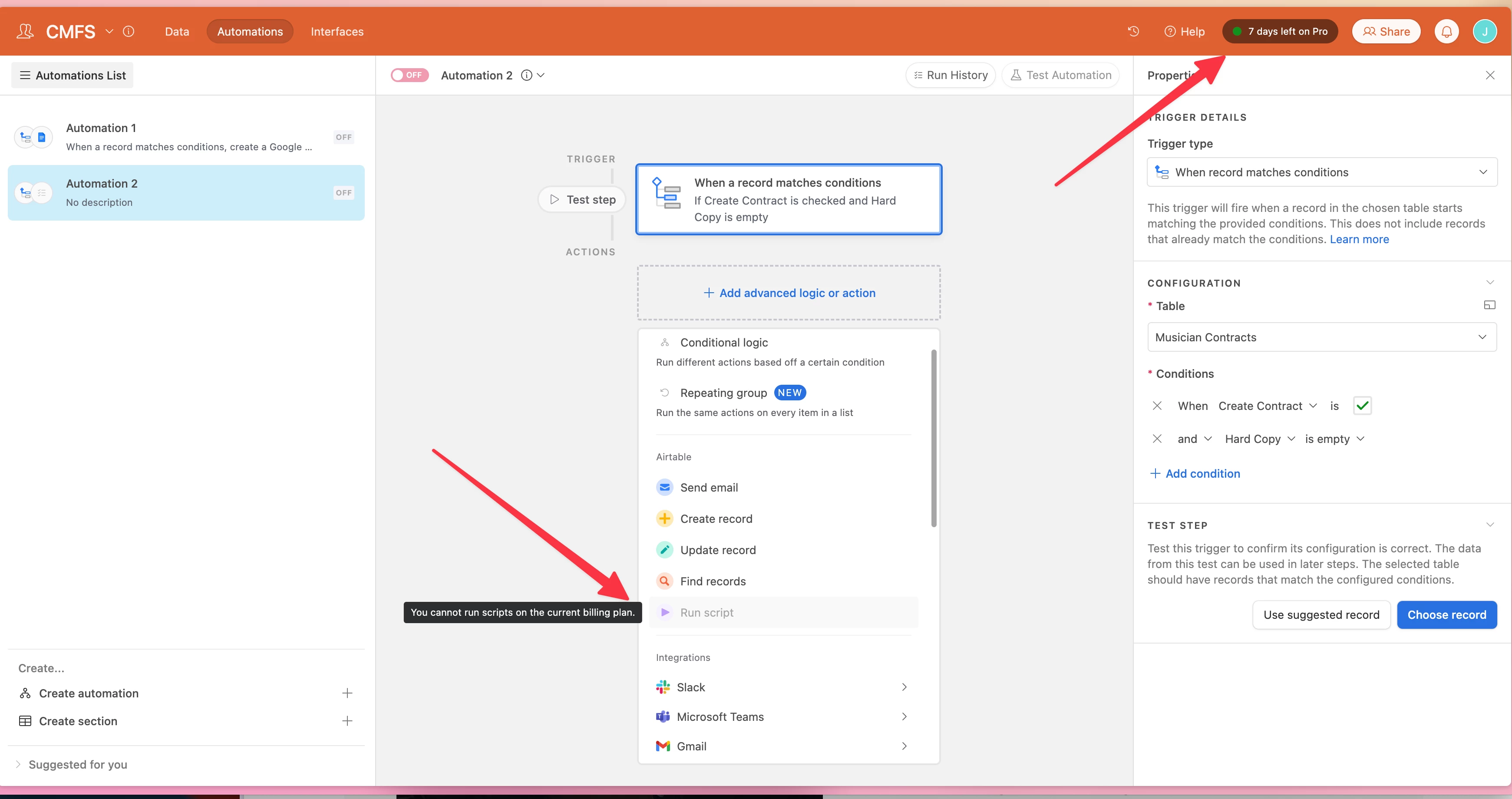Image resolution: width=1512 pixels, height=799 pixels.
Task: Open the Musician Contracts table dropdown
Action: click(x=1321, y=337)
